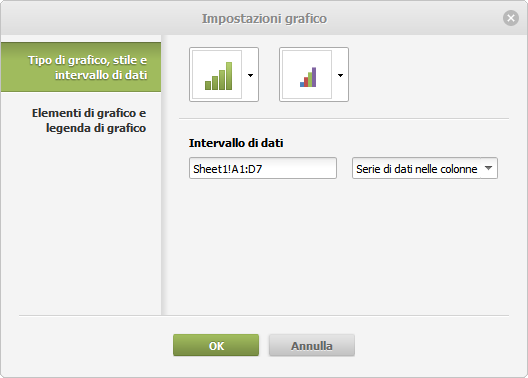
Task: Click the blue bar in the style thumbnail
Action: (302, 84)
